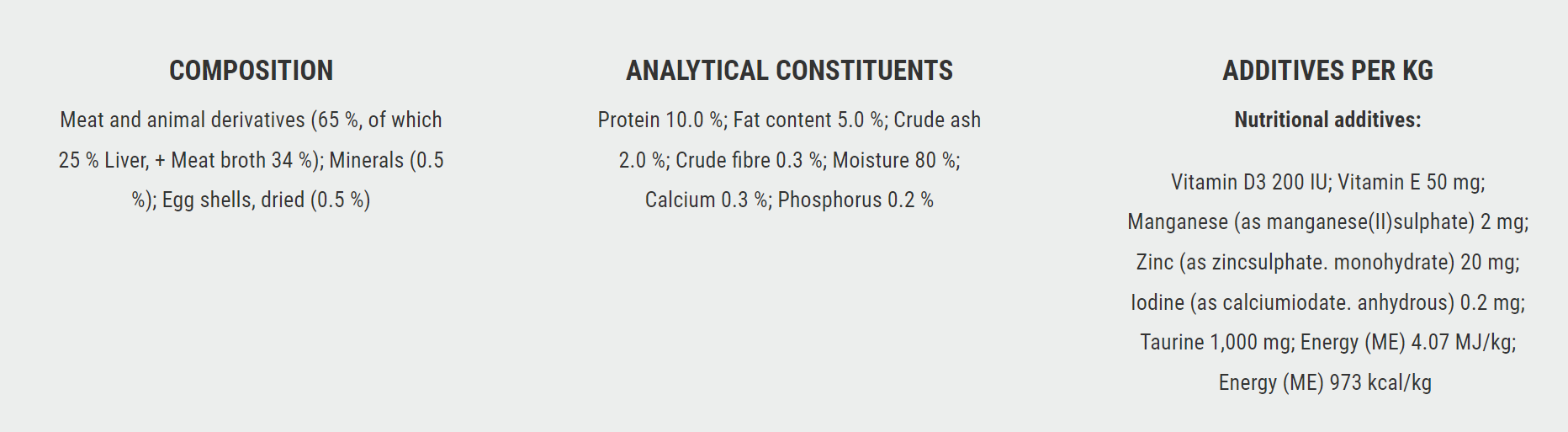Click the Manganese sulphate line
1568x432 pixels.
point(1327,222)
